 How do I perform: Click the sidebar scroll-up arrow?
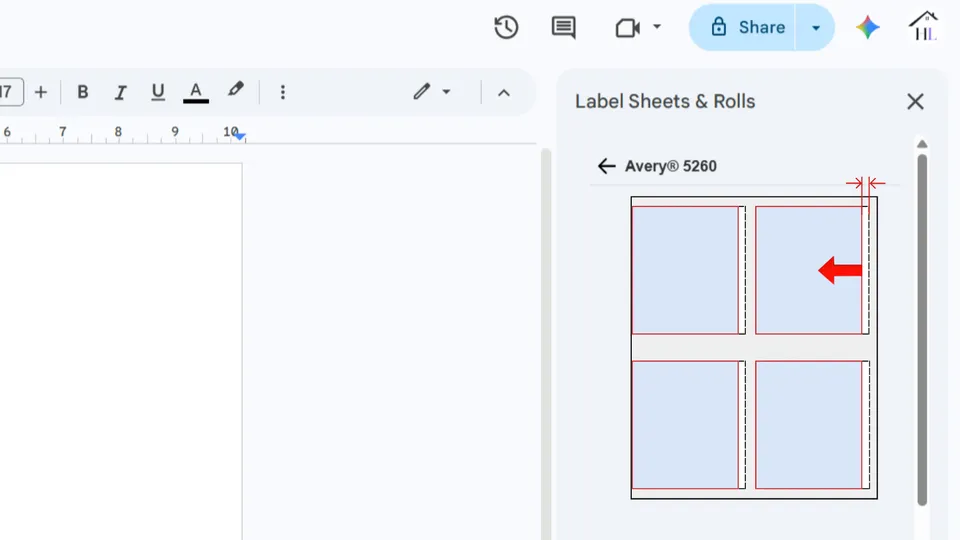(922, 144)
